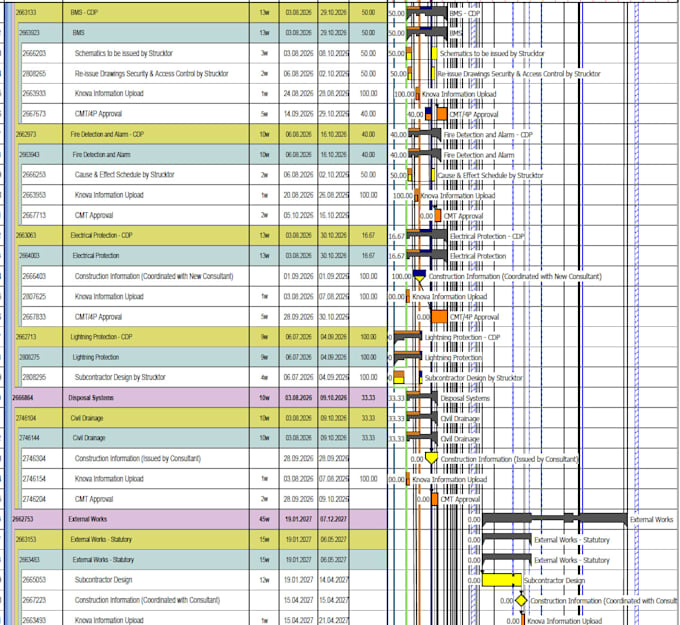Click 'Re-issue Drawings Security & Access Control' name cell
The width and height of the screenshot is (680, 625).
(156, 74)
